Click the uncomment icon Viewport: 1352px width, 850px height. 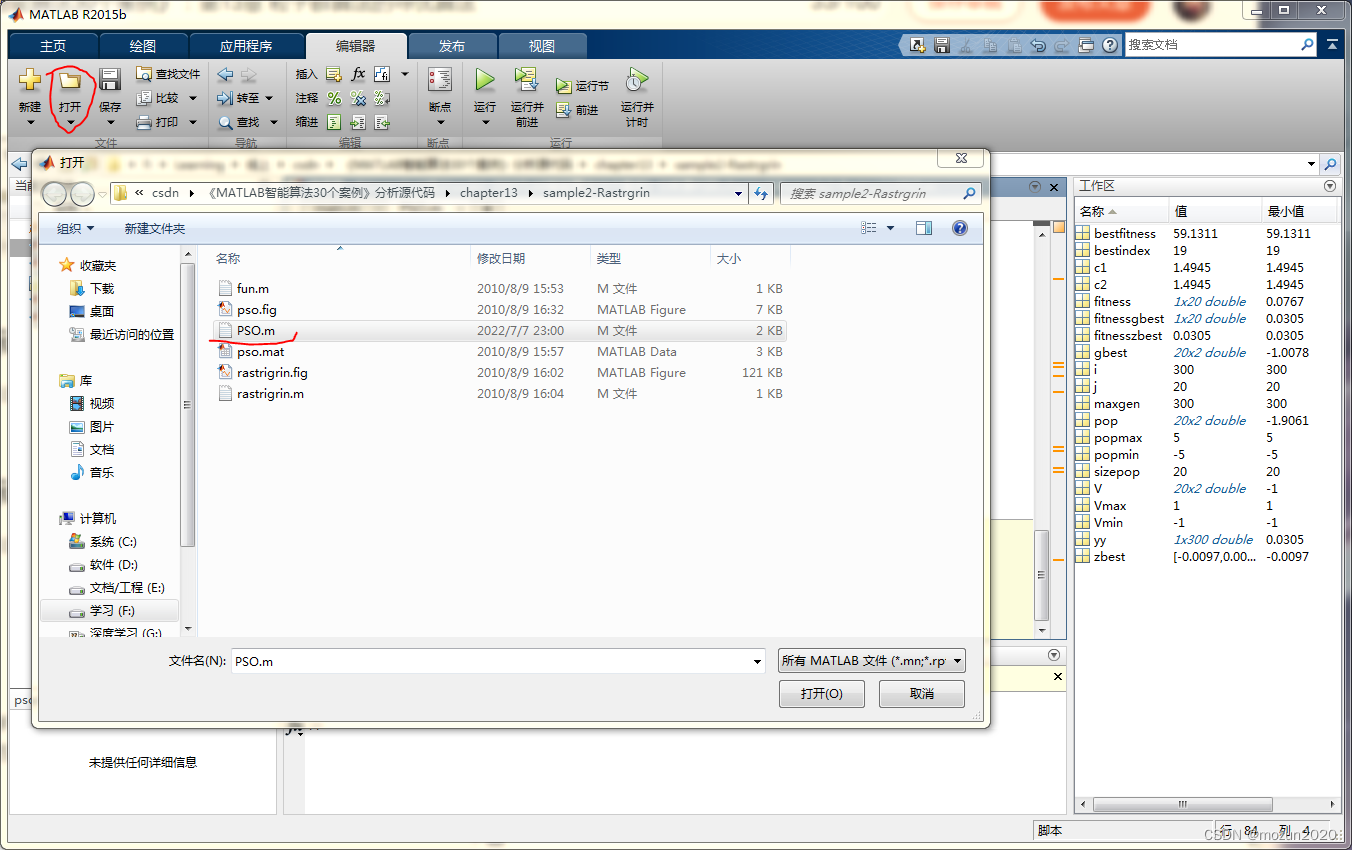pos(358,98)
